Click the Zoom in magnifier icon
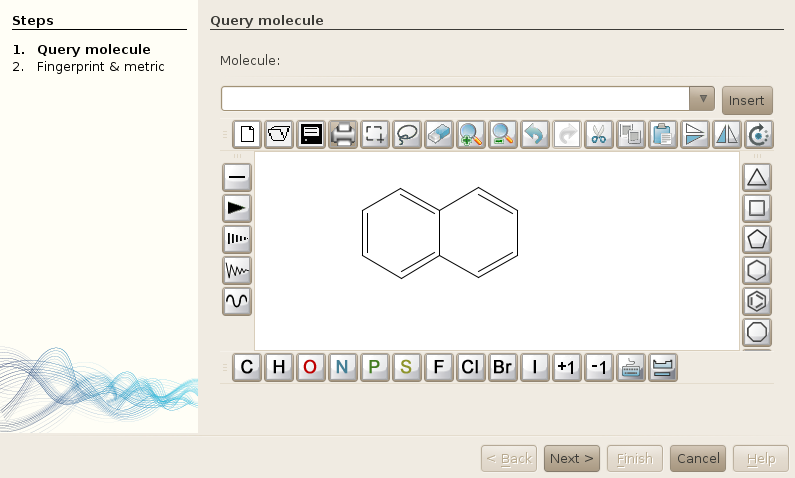 tap(471, 134)
